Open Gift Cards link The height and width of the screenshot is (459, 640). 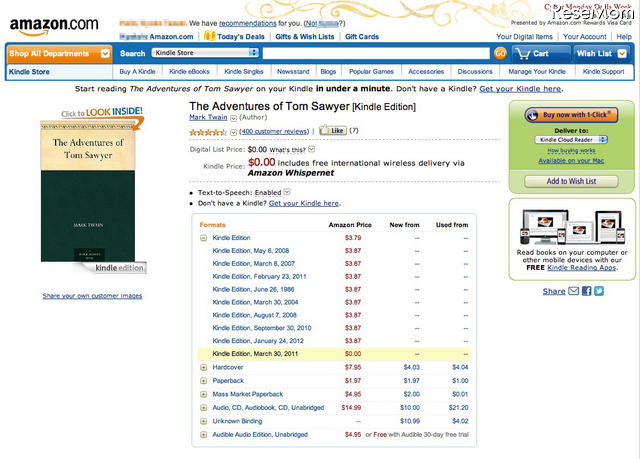(x=362, y=36)
